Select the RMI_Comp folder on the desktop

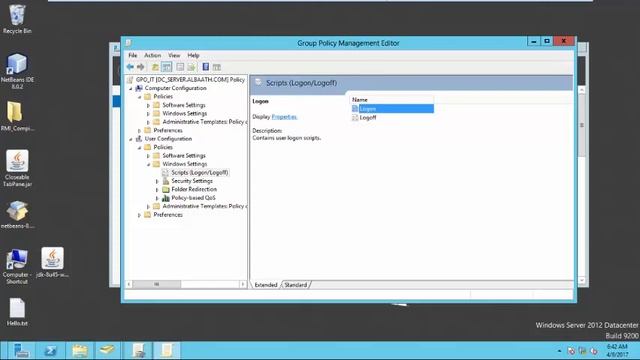[x=17, y=116]
